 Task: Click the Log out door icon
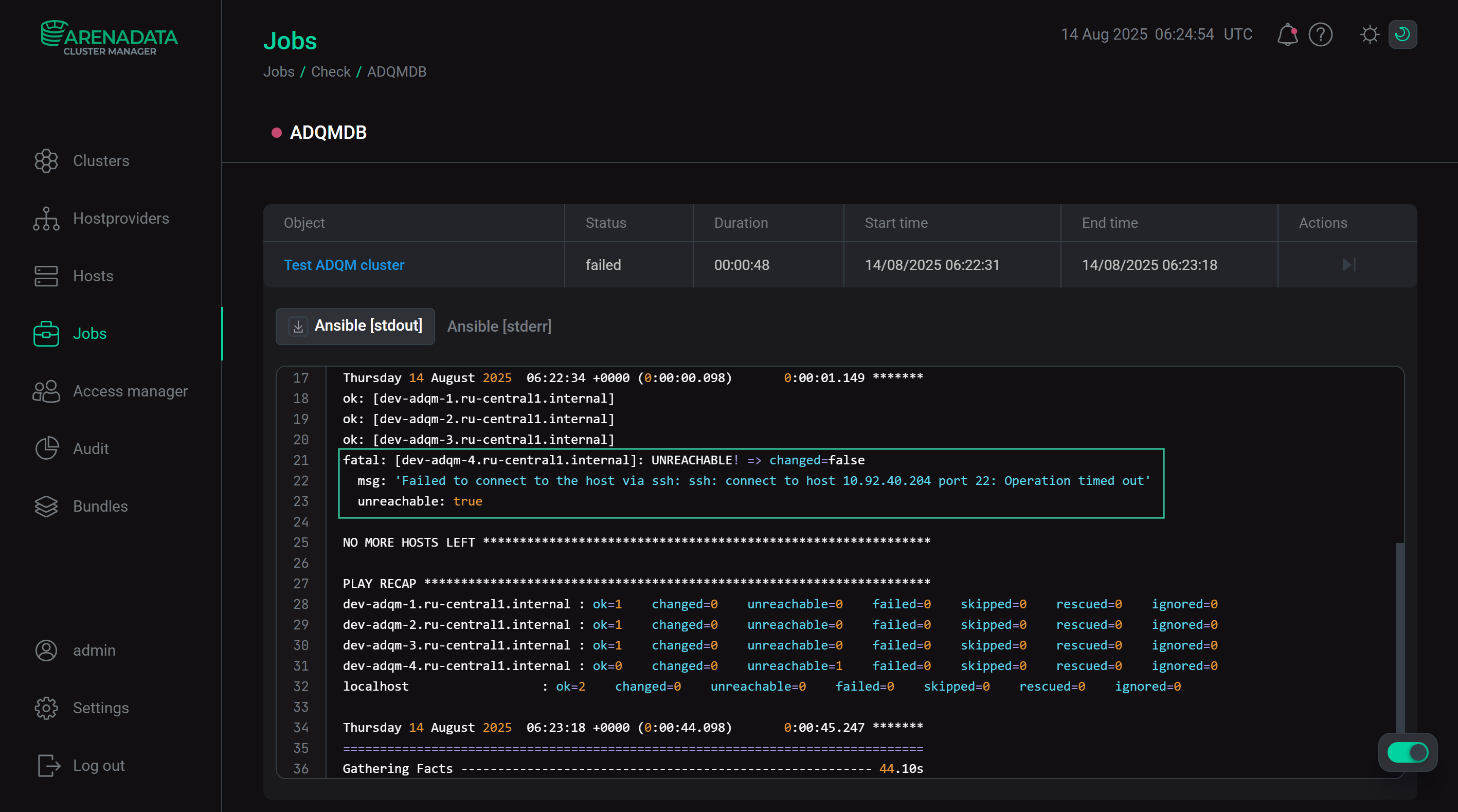49,766
